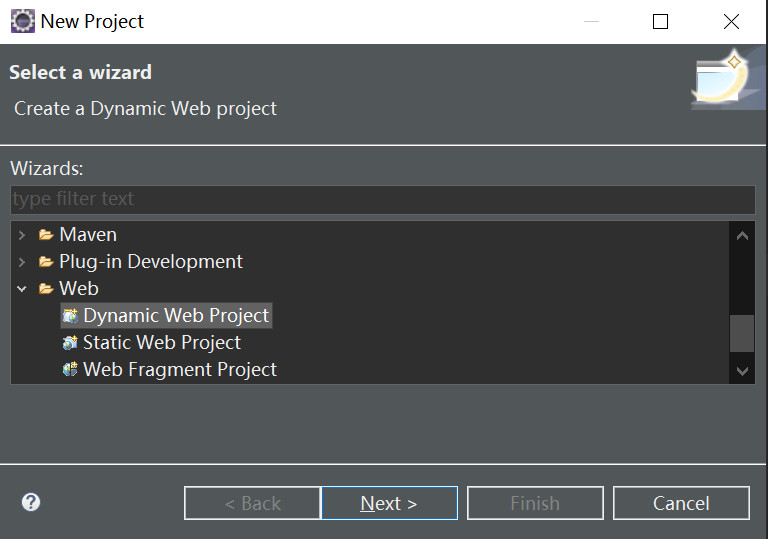Screen dimensions: 768x539
Task: Open help via the question mark icon
Action: click(31, 502)
